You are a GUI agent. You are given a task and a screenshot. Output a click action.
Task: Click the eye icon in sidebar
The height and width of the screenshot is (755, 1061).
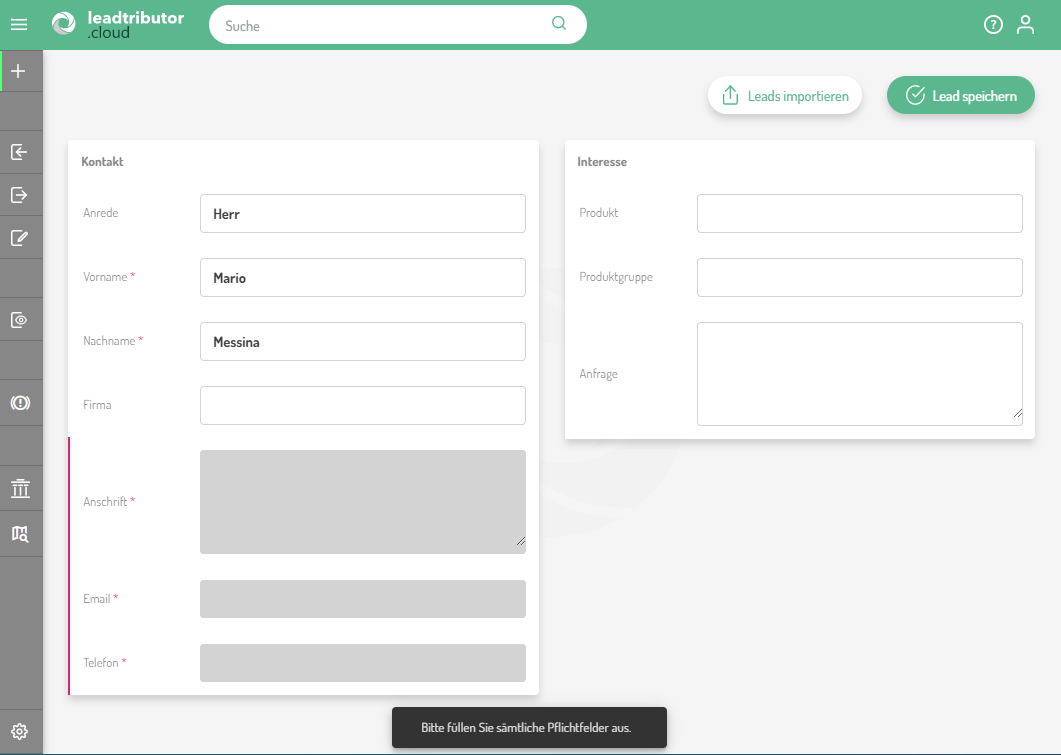[x=19, y=320]
